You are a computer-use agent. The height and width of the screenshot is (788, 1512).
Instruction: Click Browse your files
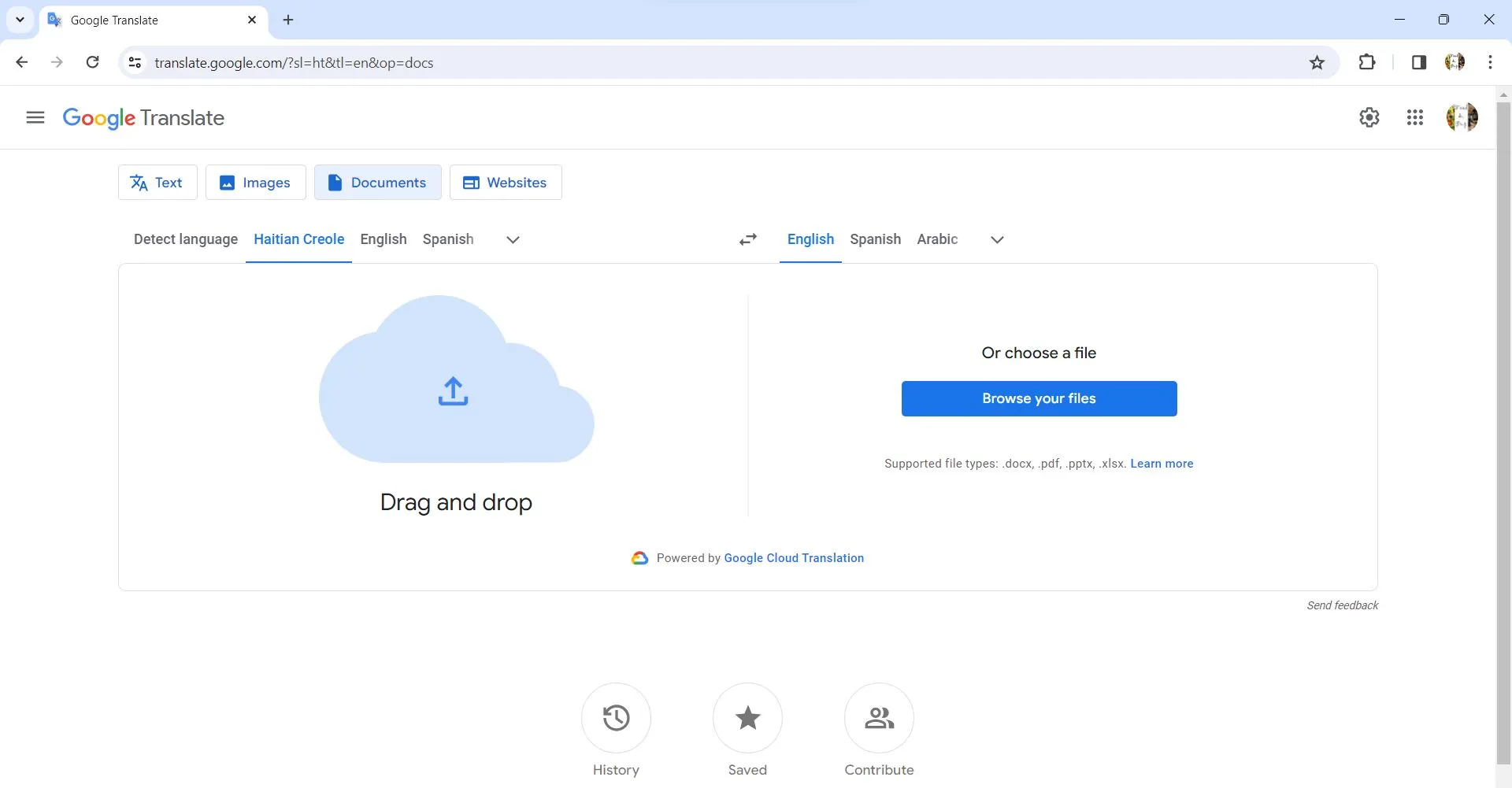(1039, 398)
